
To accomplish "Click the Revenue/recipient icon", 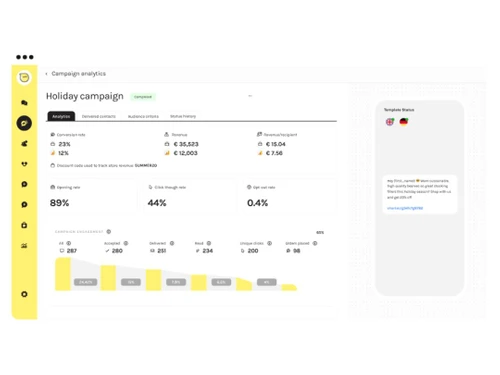I will [x=259, y=134].
